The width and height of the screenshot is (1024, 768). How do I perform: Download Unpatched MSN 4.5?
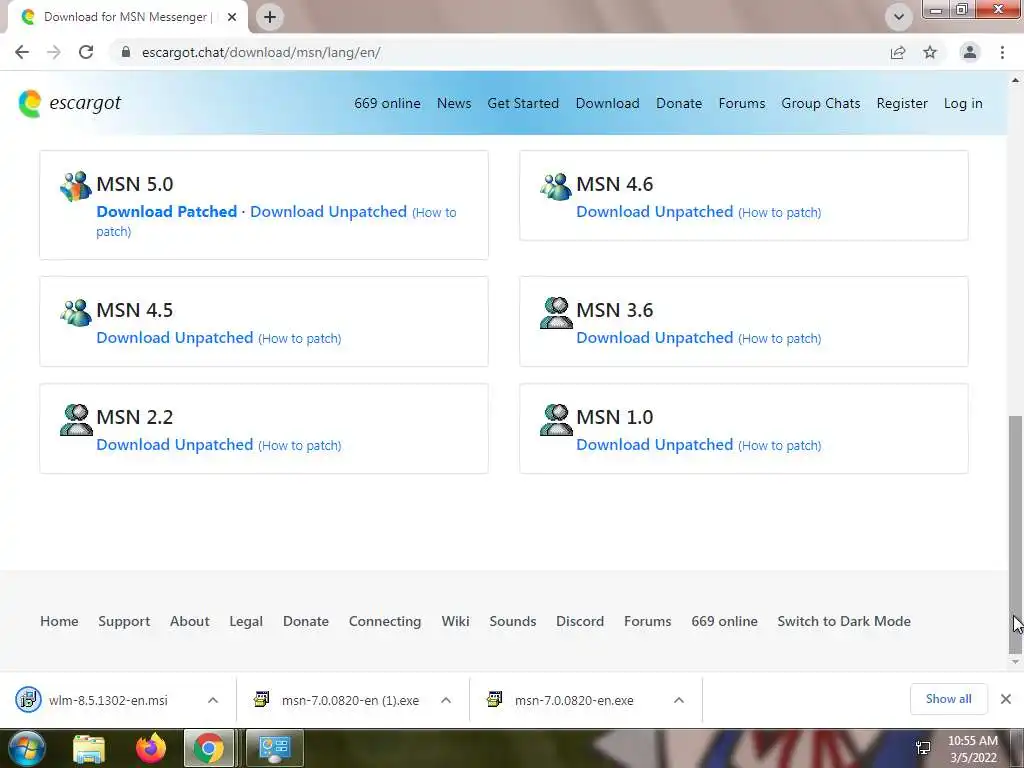point(174,338)
